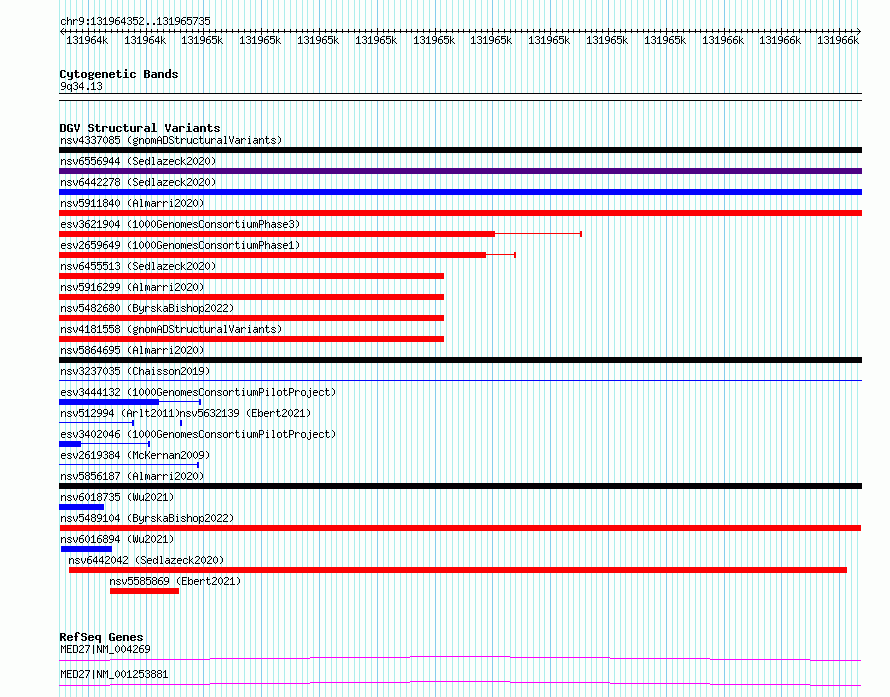Select nsv6442042 (Sedlazeck2020) label

pyautogui.click(x=146, y=560)
